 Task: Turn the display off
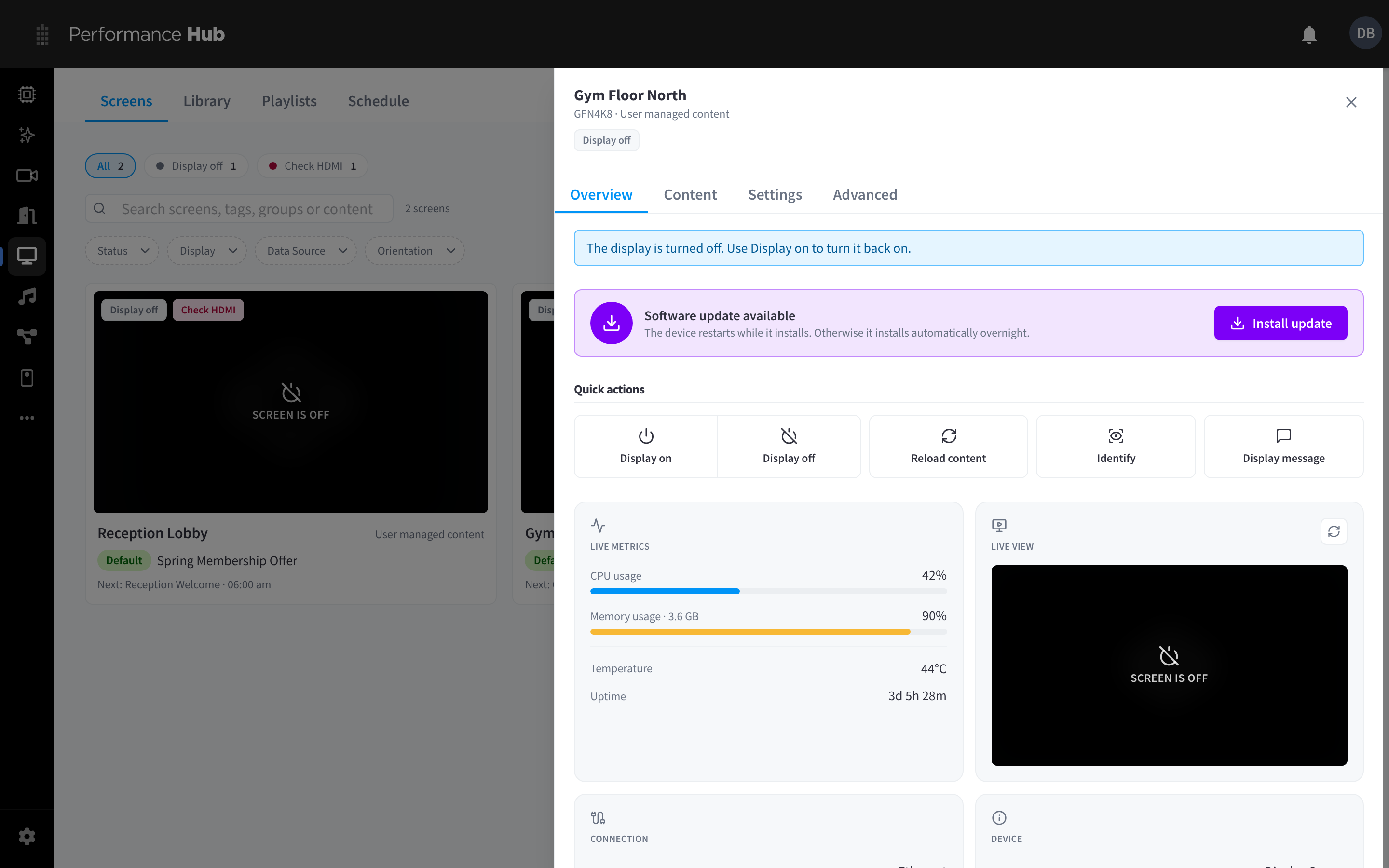[x=789, y=447]
